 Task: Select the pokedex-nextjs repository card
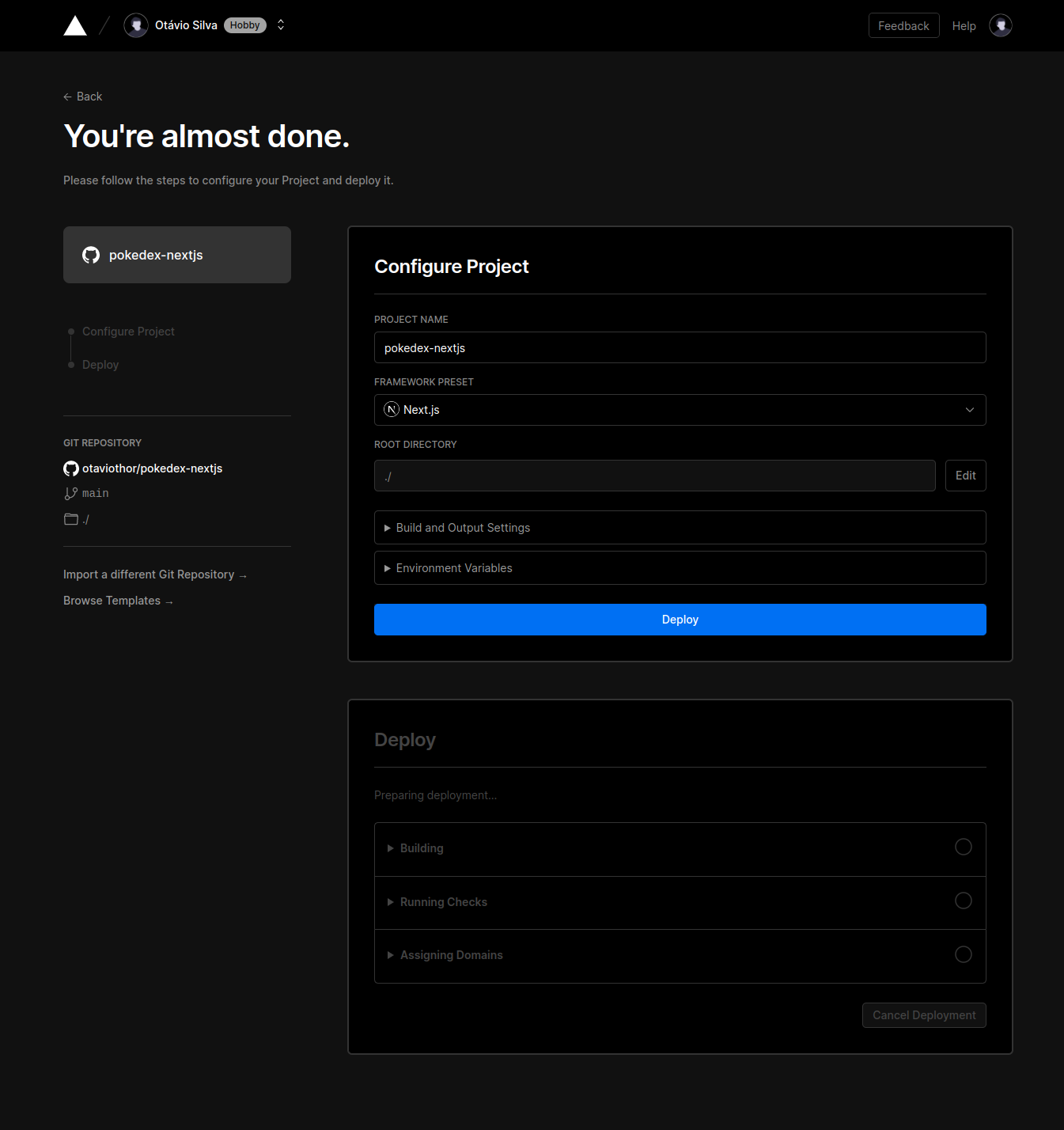click(x=177, y=255)
